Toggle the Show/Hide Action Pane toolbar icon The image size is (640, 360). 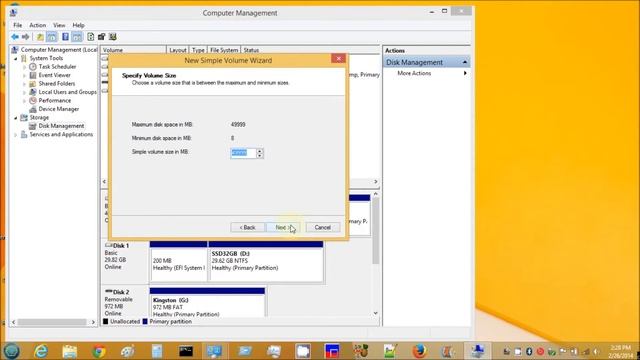pyautogui.click(x=77, y=37)
